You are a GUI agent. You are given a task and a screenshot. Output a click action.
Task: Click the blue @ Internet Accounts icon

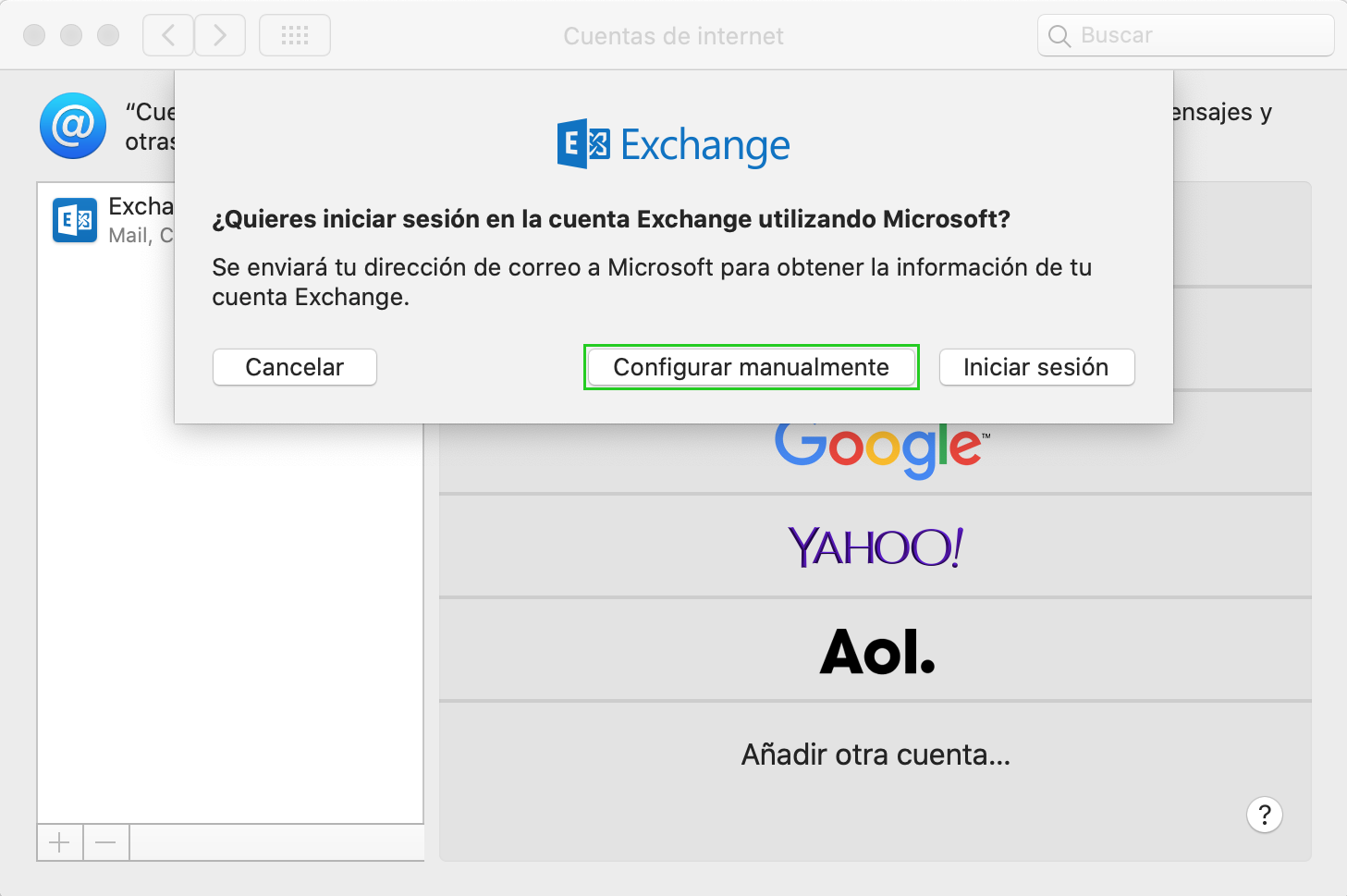(x=73, y=126)
